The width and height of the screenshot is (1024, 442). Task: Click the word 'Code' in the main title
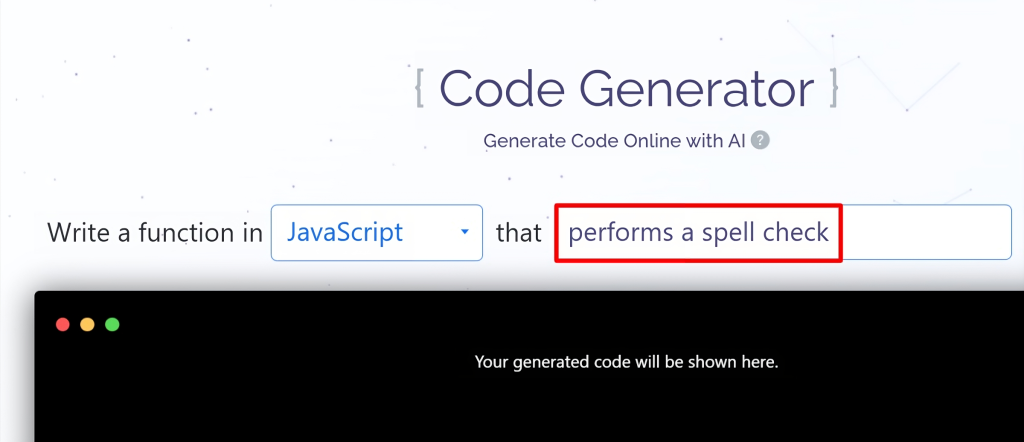(498, 89)
